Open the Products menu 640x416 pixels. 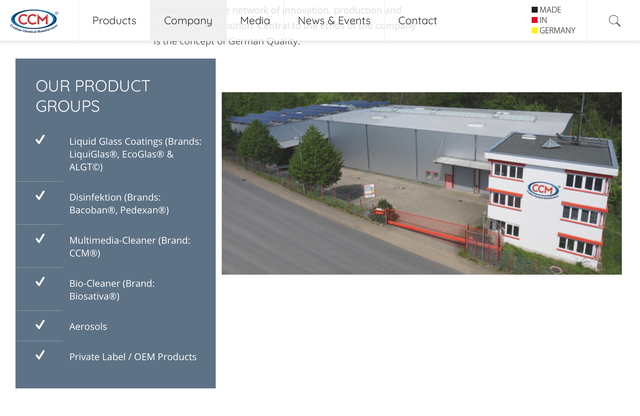114,20
